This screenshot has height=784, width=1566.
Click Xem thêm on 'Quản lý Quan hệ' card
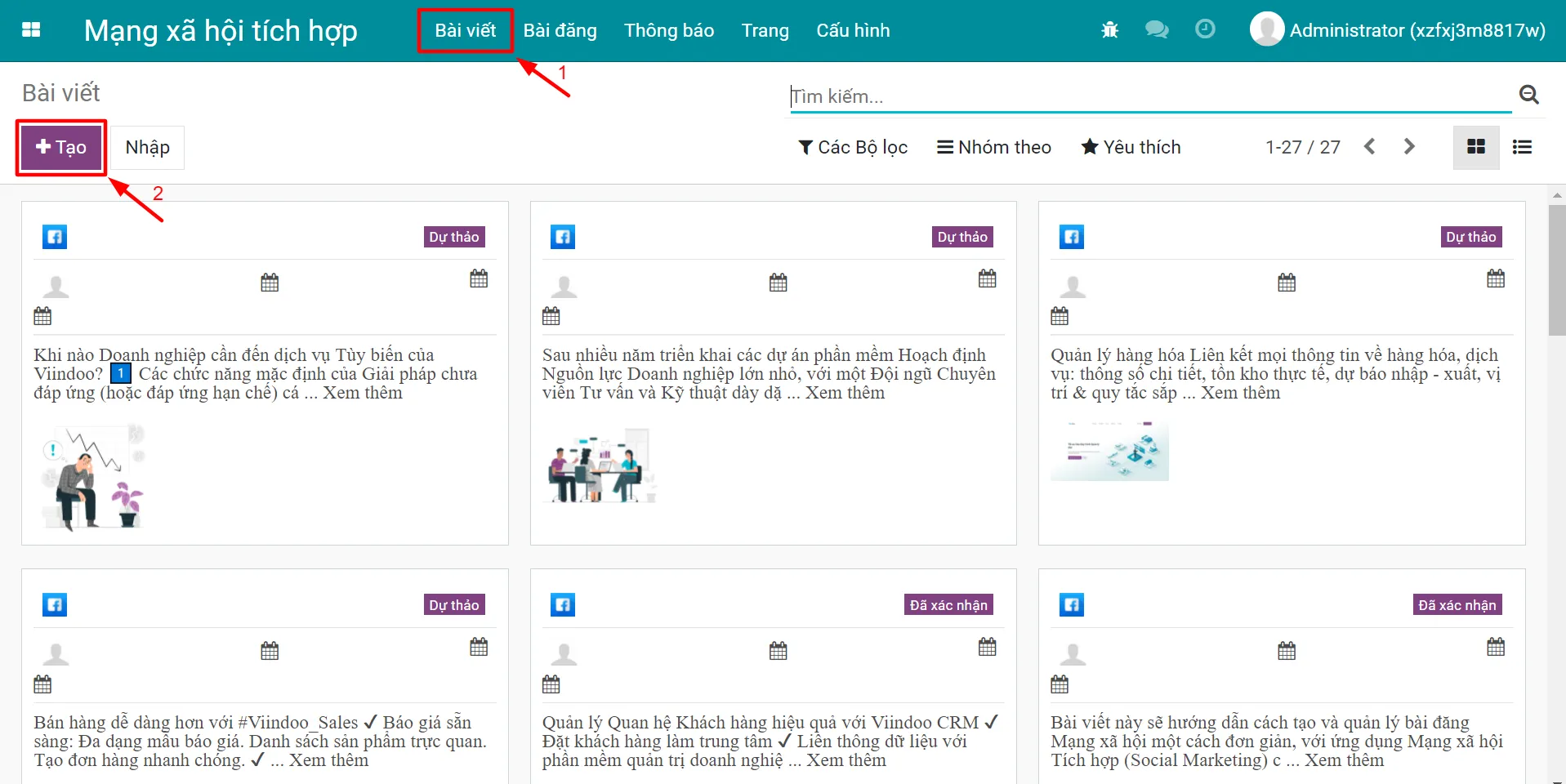pyautogui.click(x=846, y=760)
